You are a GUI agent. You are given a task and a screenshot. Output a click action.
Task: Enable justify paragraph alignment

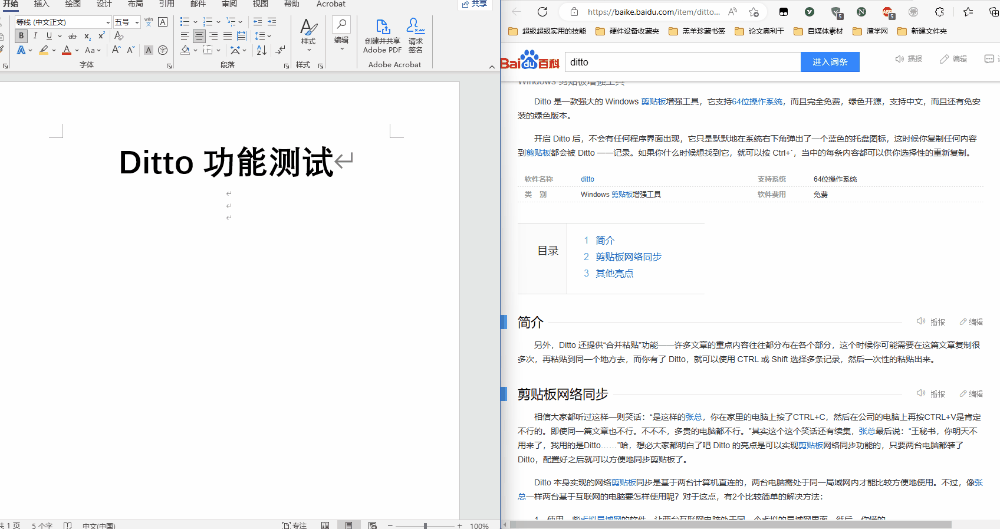(x=227, y=36)
